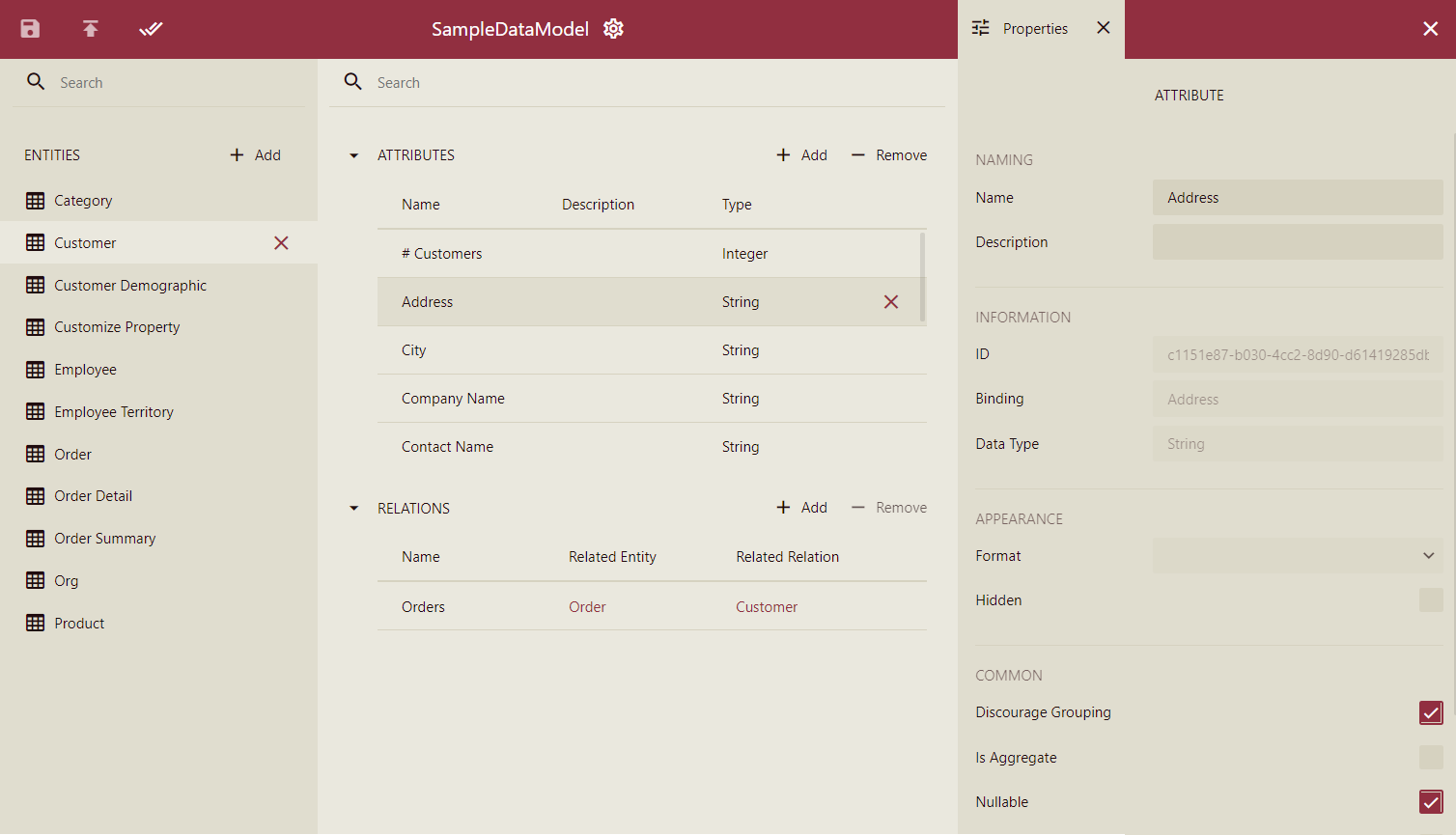Collapse the RELATIONS section
The height and width of the screenshot is (835, 1456).
[x=353, y=509]
